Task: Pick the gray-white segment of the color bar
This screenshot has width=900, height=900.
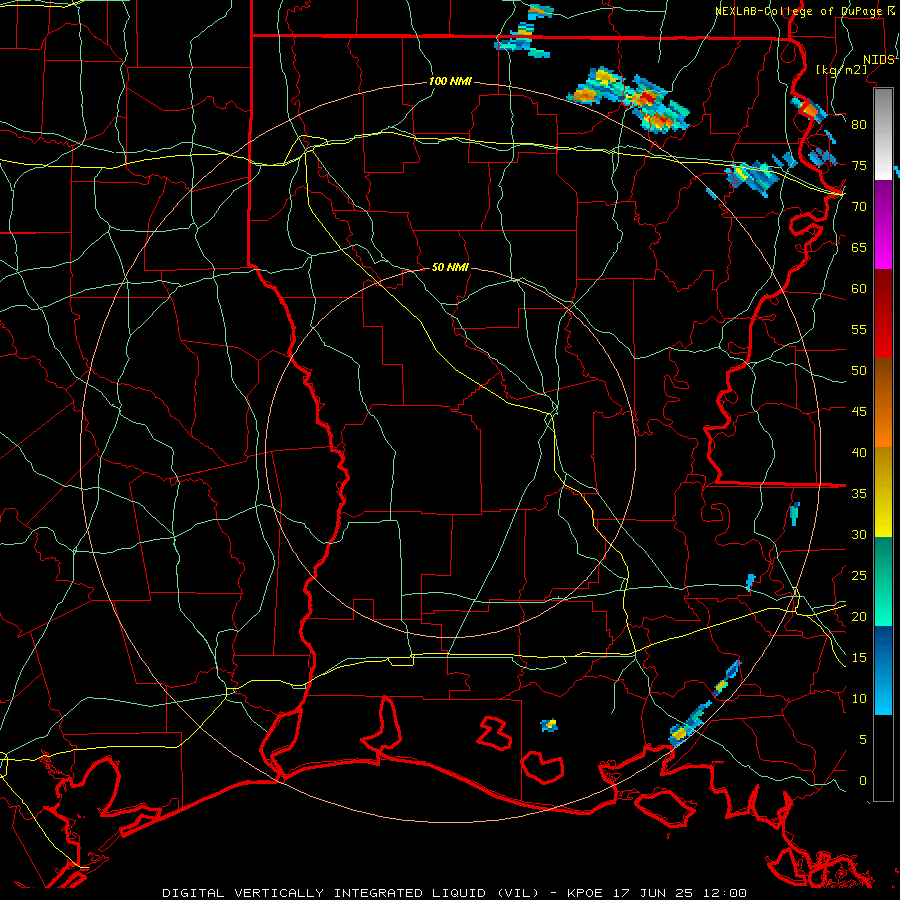Action: 883,135
